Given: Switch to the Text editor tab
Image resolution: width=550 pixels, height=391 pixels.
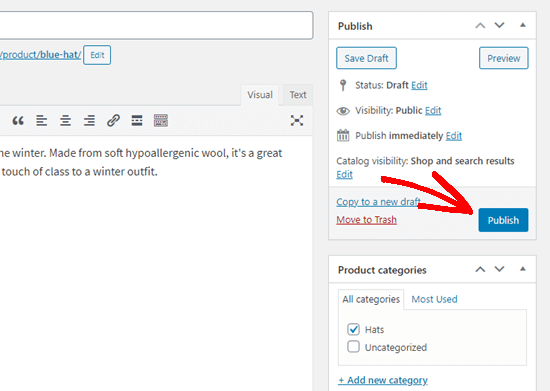Looking at the screenshot, I should 298,95.
